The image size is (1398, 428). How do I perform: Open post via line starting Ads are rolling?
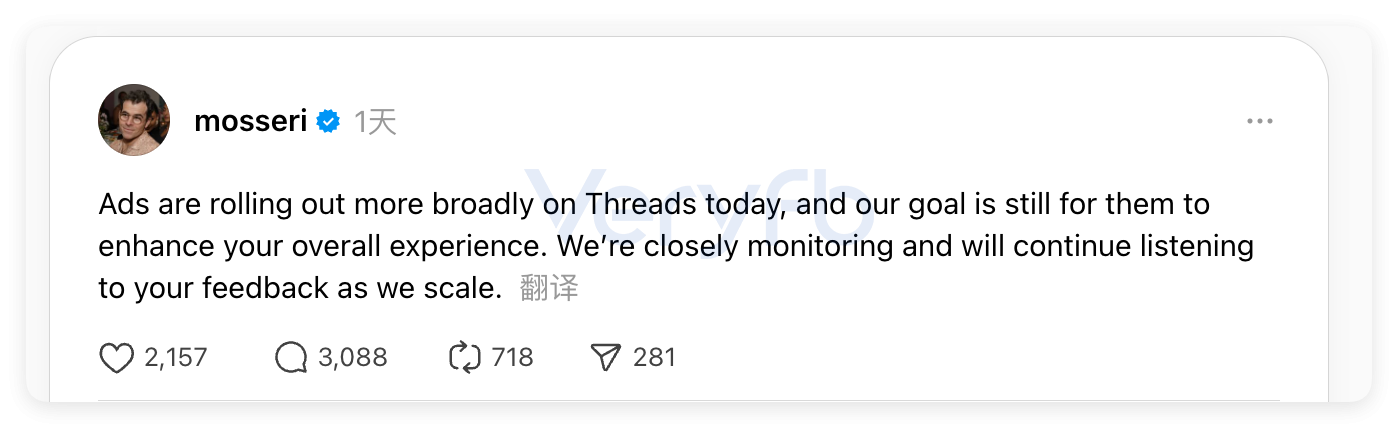point(654,205)
